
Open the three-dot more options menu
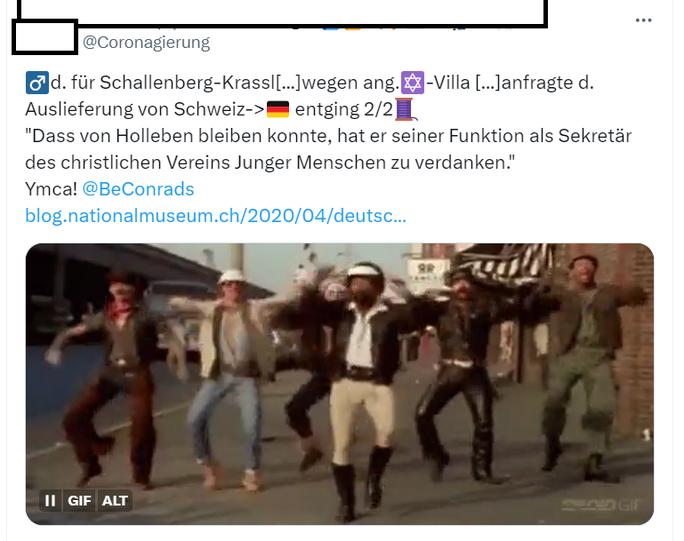(x=643, y=20)
